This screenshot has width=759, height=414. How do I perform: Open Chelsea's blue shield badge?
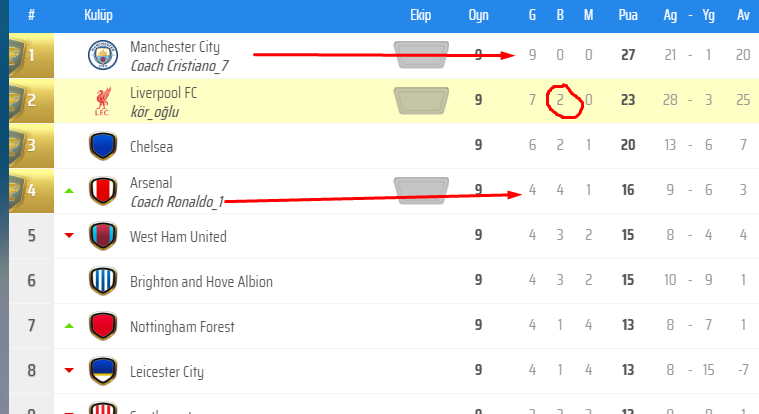[103, 145]
